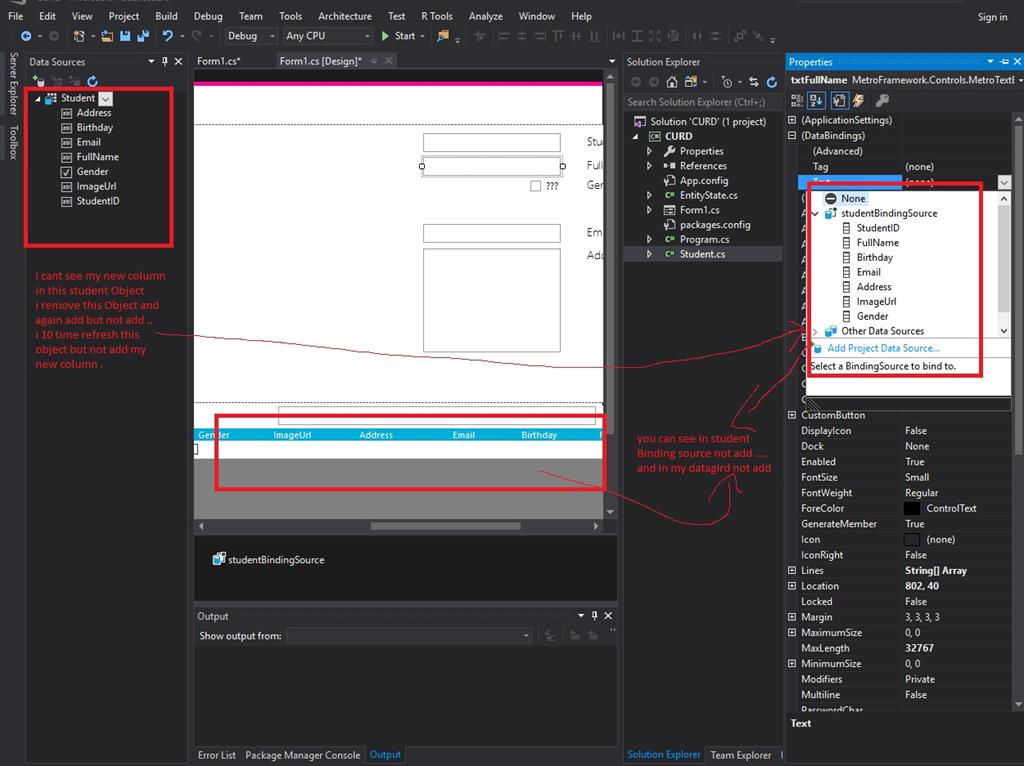This screenshot has height=766, width=1024.
Task: Collapse the studentBindingSource tree node
Action: pyautogui.click(x=815, y=214)
